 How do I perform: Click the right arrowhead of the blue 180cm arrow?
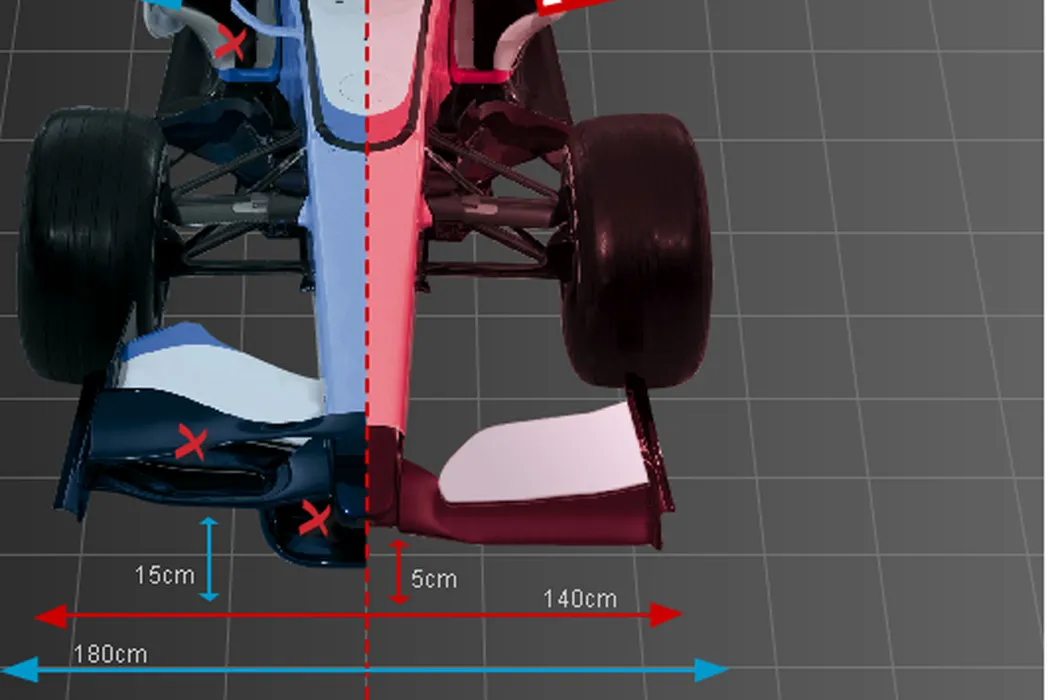pos(711,669)
